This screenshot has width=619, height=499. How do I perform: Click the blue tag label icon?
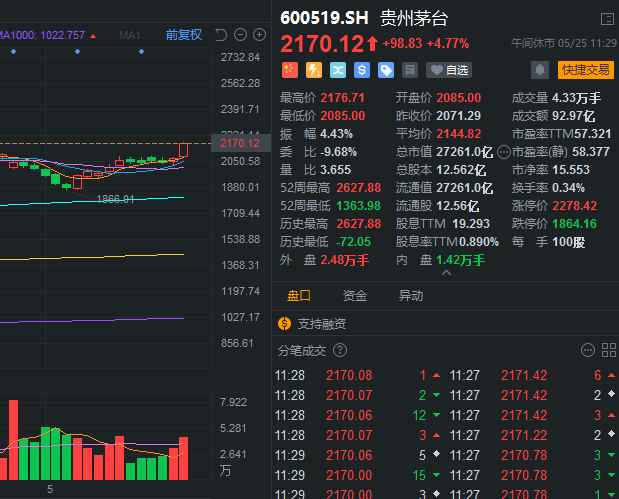(x=386, y=70)
